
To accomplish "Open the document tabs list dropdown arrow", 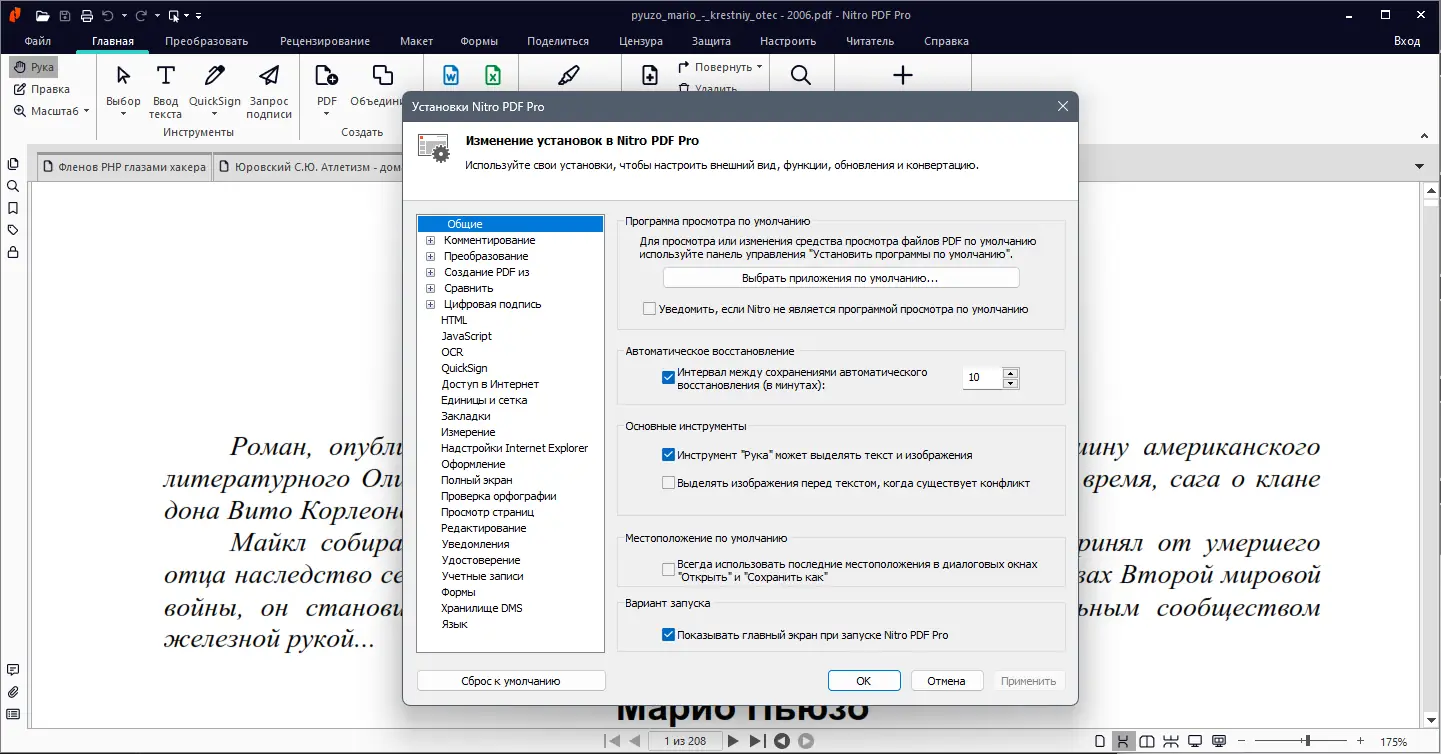I will click(1419, 166).
